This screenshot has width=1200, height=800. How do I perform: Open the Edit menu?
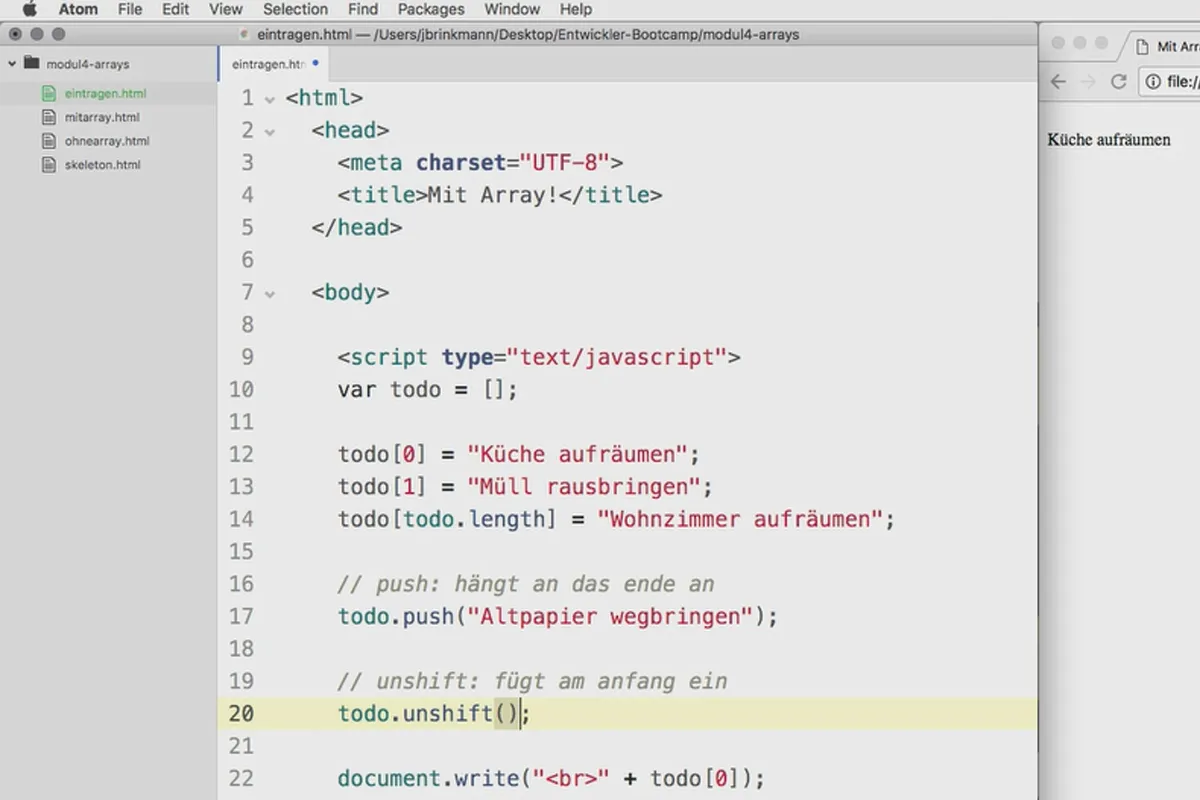click(x=176, y=9)
